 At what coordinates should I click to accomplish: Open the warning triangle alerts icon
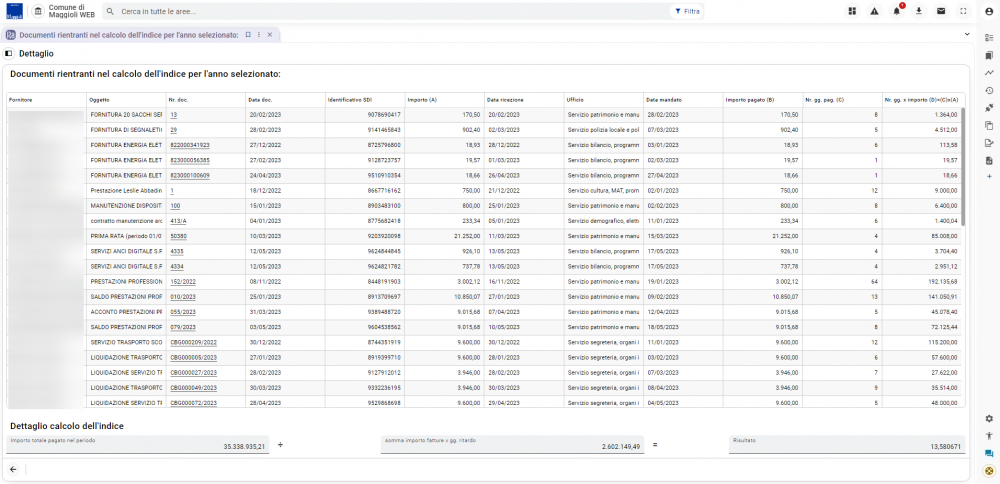pos(874,11)
